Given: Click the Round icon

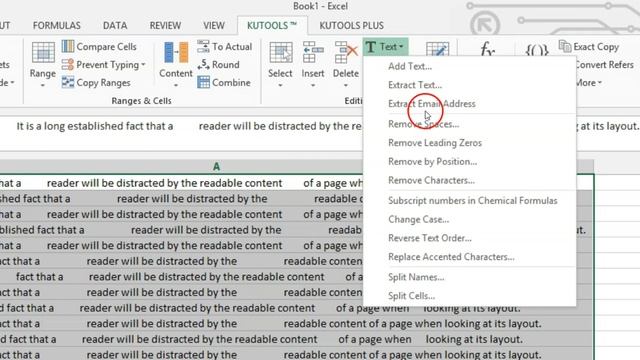Looking at the screenshot, I should point(203,64).
